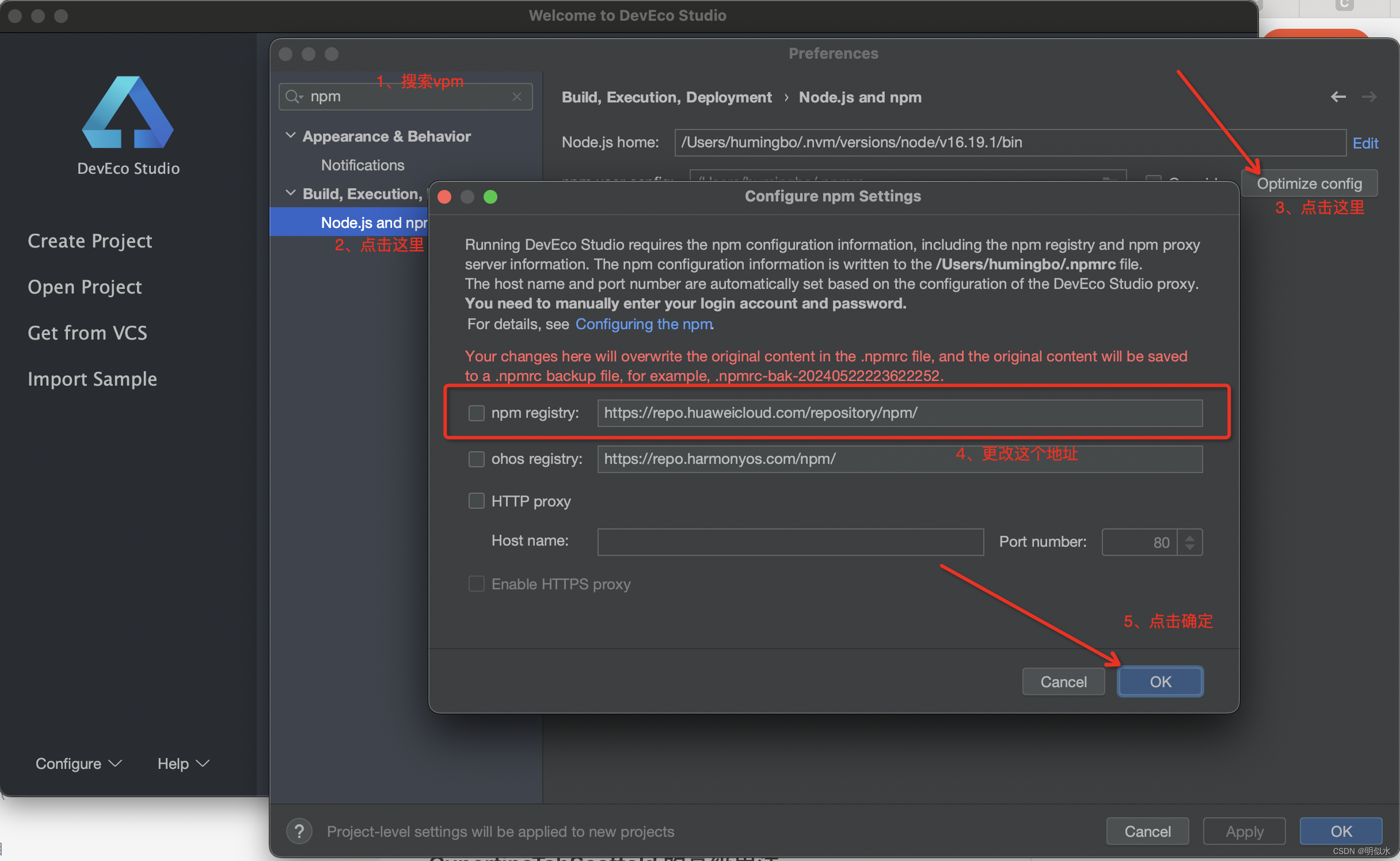The height and width of the screenshot is (861, 1400).
Task: Clear the npm search field with X icon
Action: (x=516, y=97)
